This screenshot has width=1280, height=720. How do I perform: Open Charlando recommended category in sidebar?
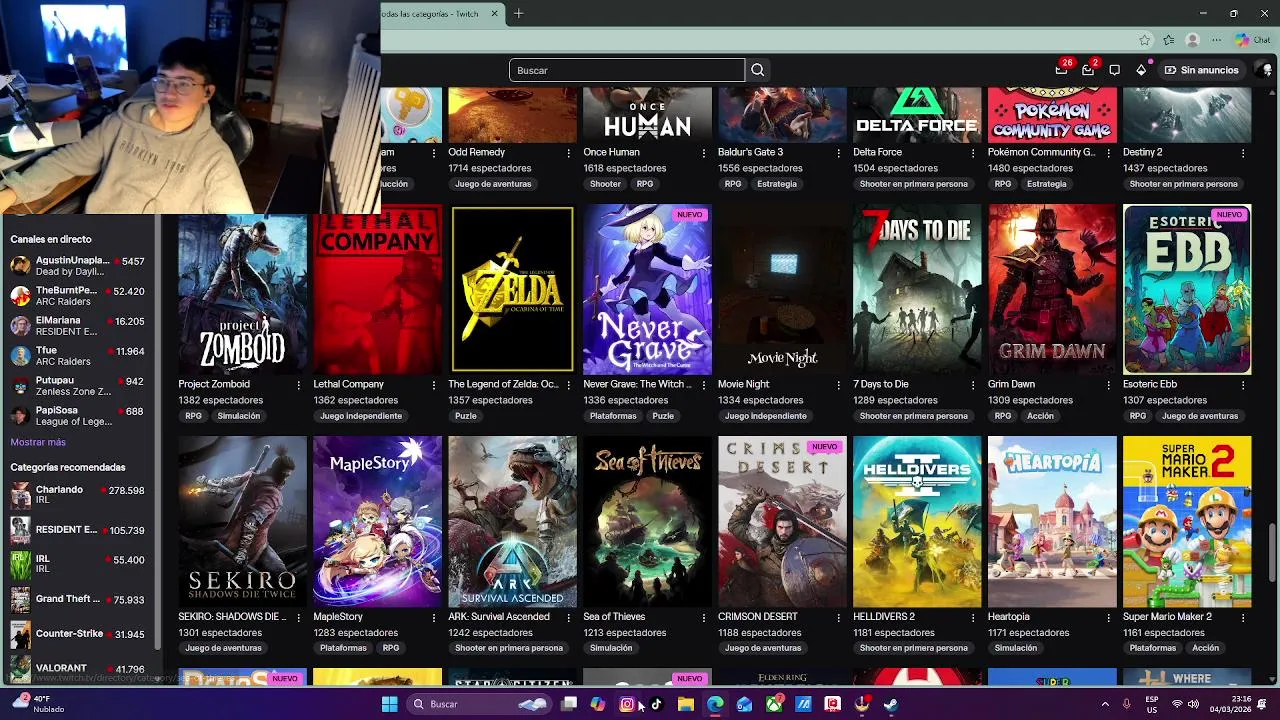[78, 495]
